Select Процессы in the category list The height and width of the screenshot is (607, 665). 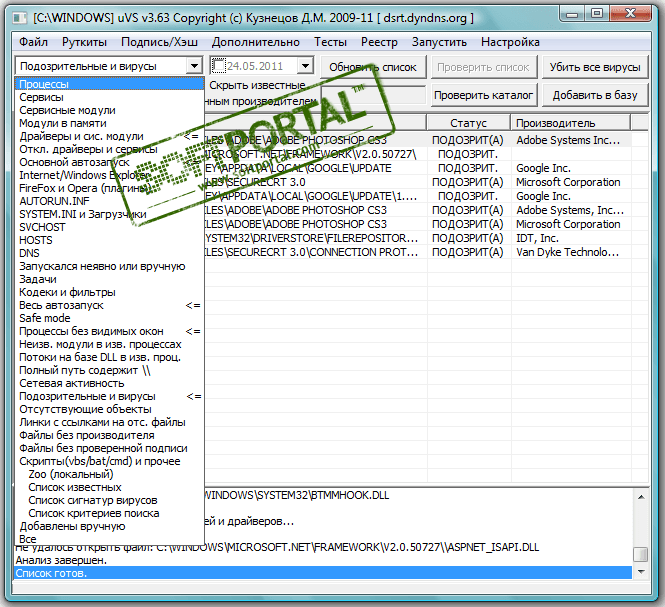pyautogui.click(x=109, y=84)
